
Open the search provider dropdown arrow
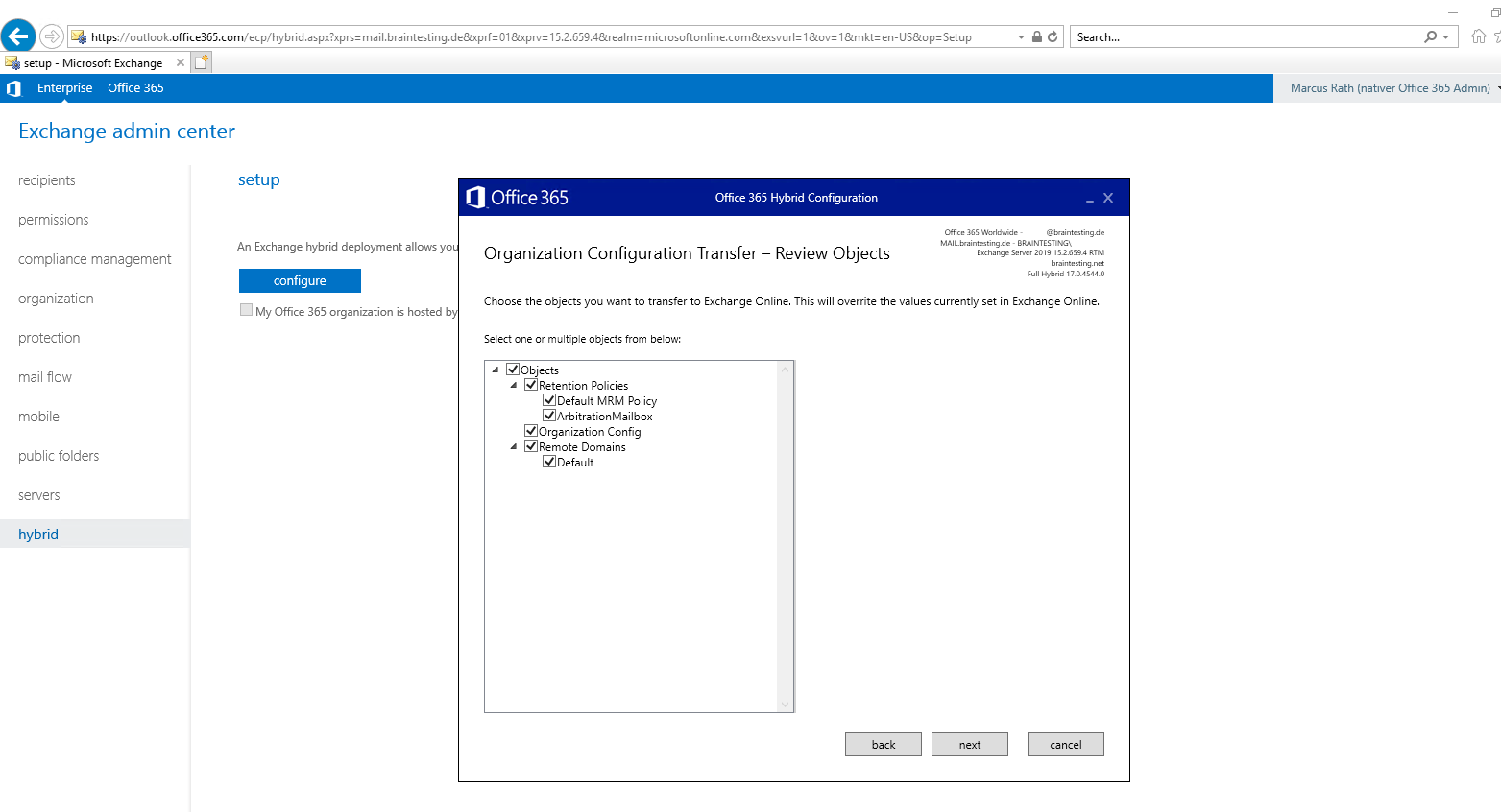pyautogui.click(x=1446, y=37)
